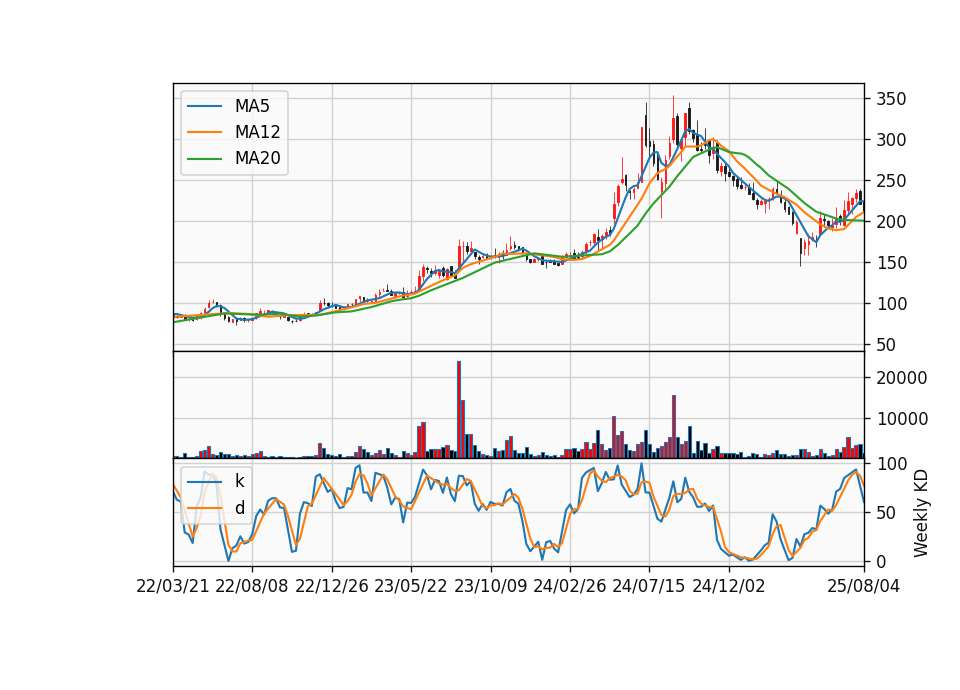This screenshot has height=690, width=960.
Task: Click the 24/12/02 date tick label
Action: coord(729,586)
